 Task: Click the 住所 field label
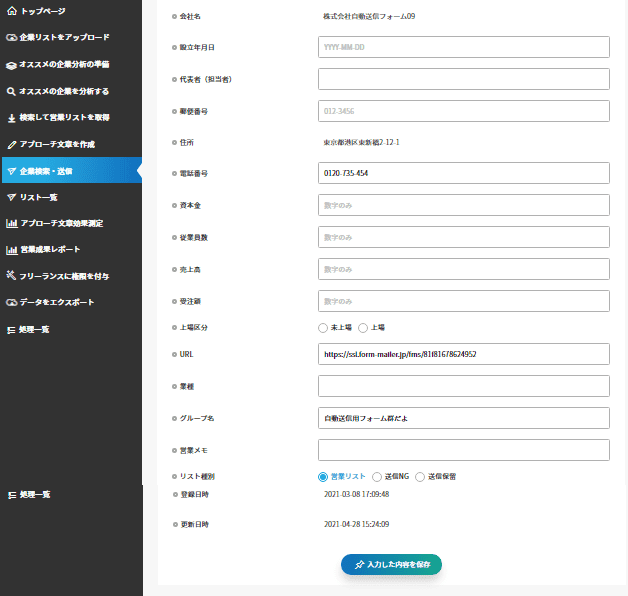coord(187,143)
